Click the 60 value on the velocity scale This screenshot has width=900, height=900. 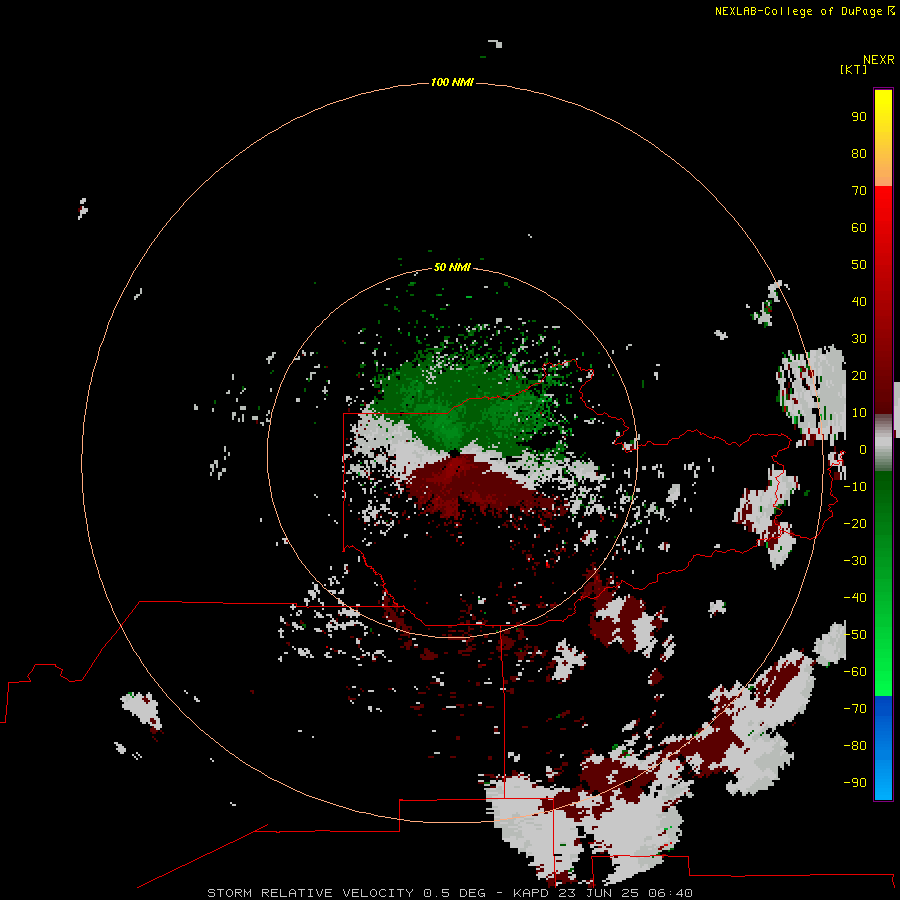[859, 227]
